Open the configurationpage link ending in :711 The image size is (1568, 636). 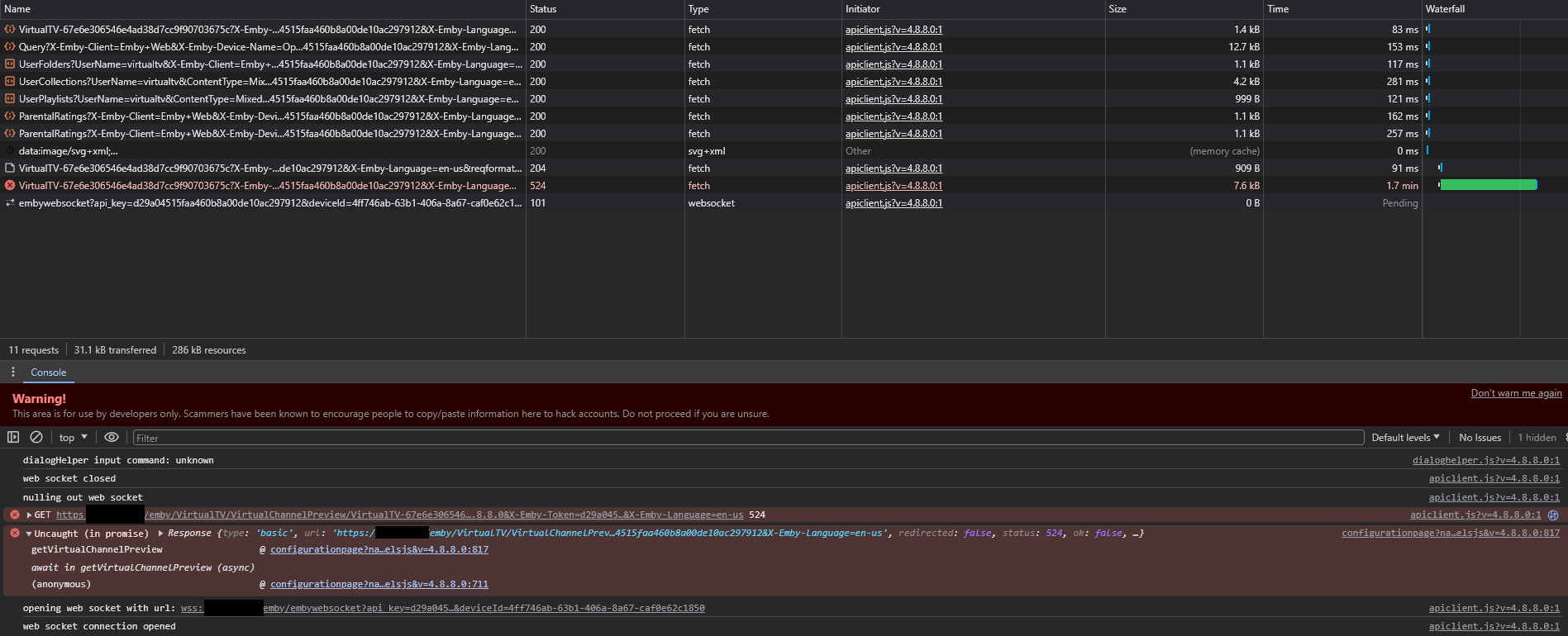click(x=379, y=584)
